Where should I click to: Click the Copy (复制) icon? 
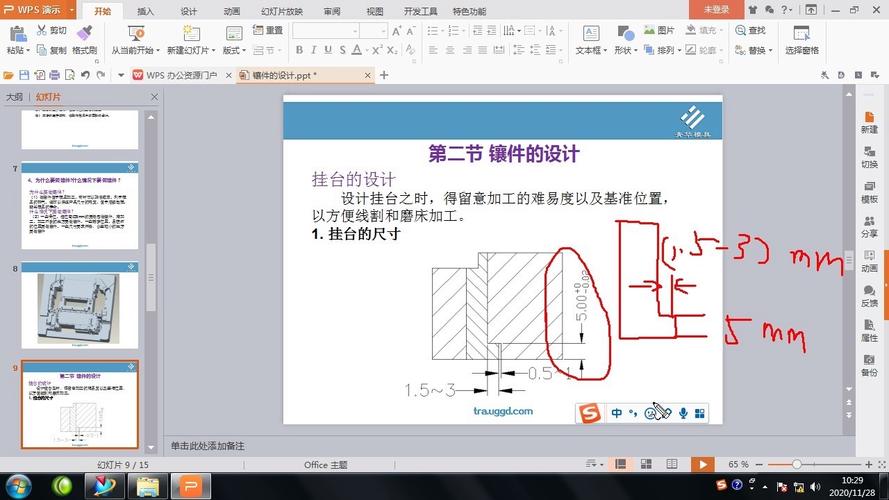click(52, 50)
